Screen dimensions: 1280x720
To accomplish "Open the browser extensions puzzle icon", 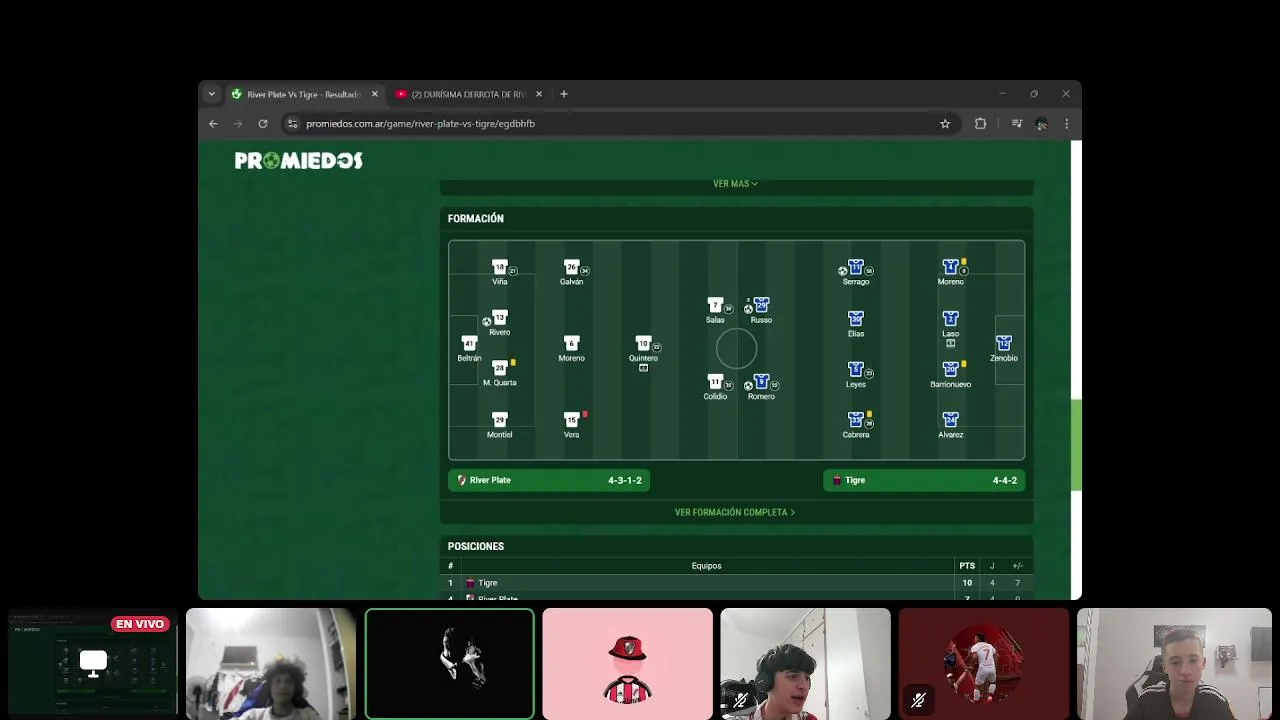I will 980,124.
